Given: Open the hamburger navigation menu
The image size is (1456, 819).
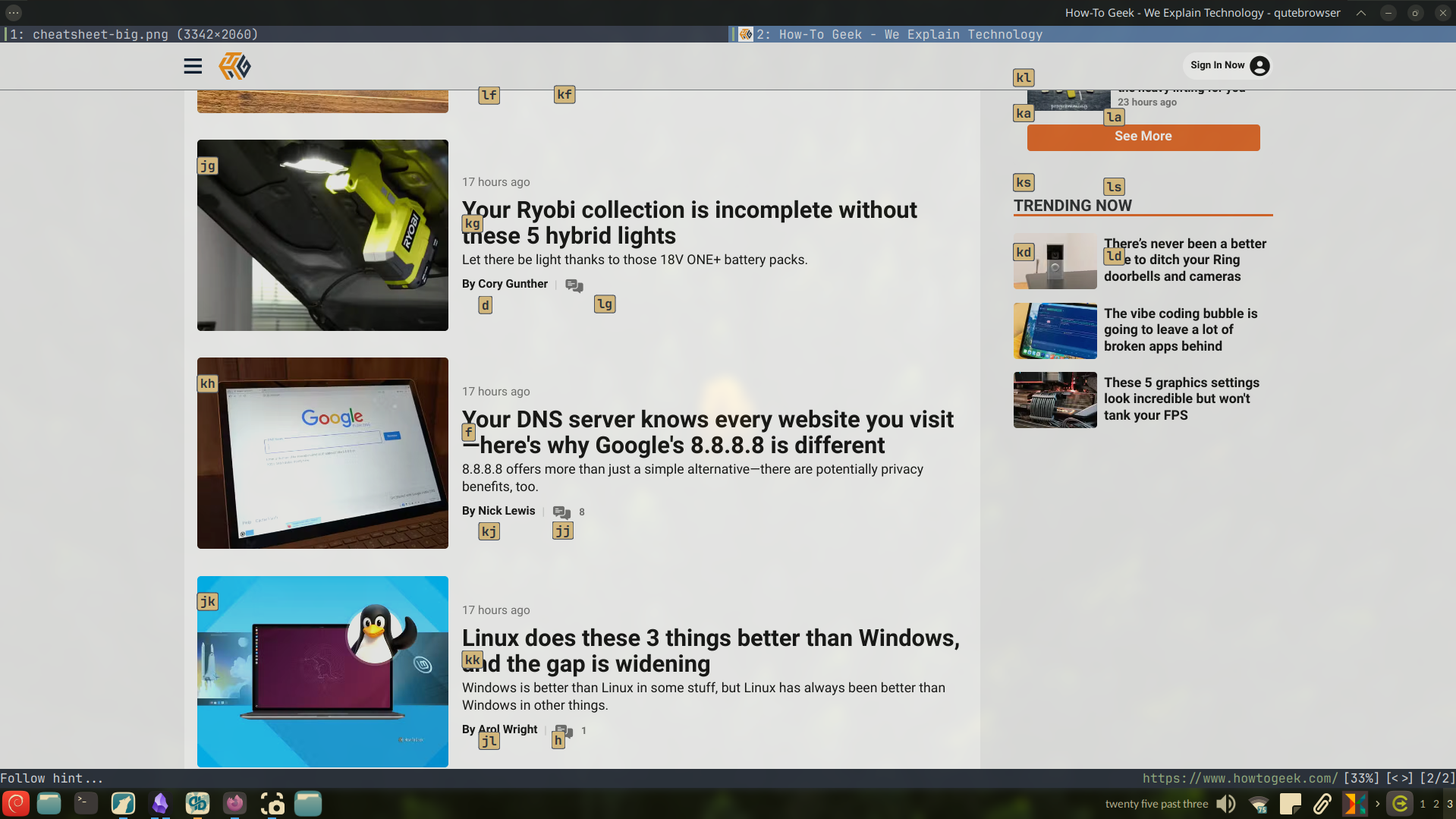Looking at the screenshot, I should [193, 66].
